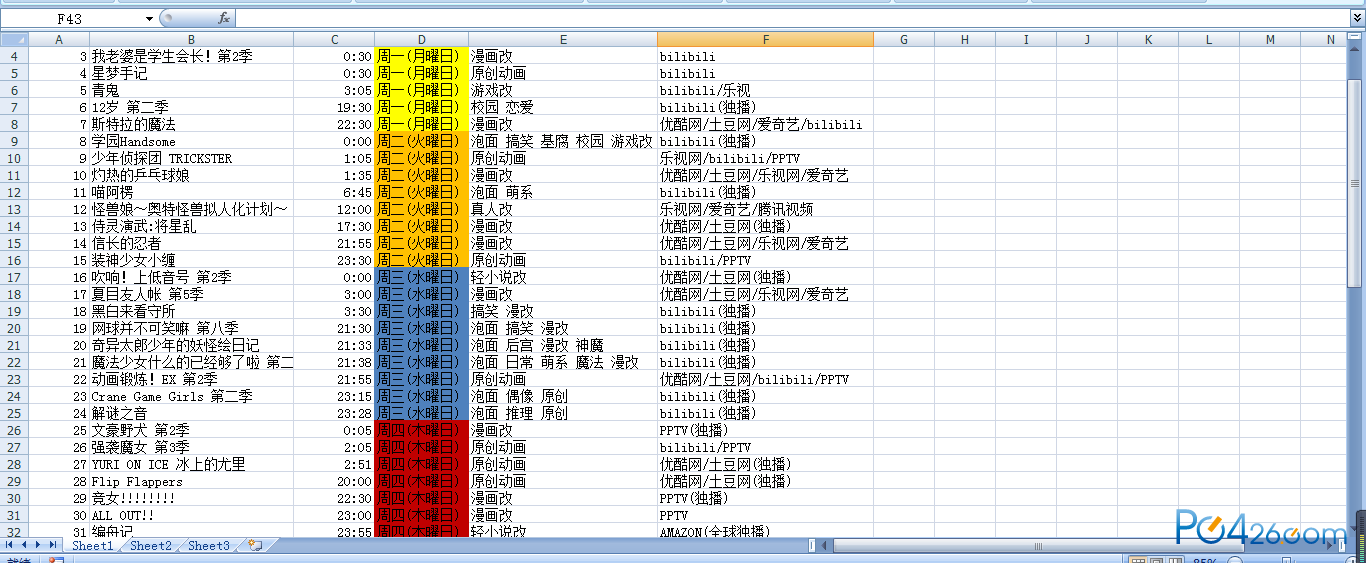Click time cell '2:51' in YURI ON ICE row
The height and width of the screenshot is (563, 1366).
(334, 465)
